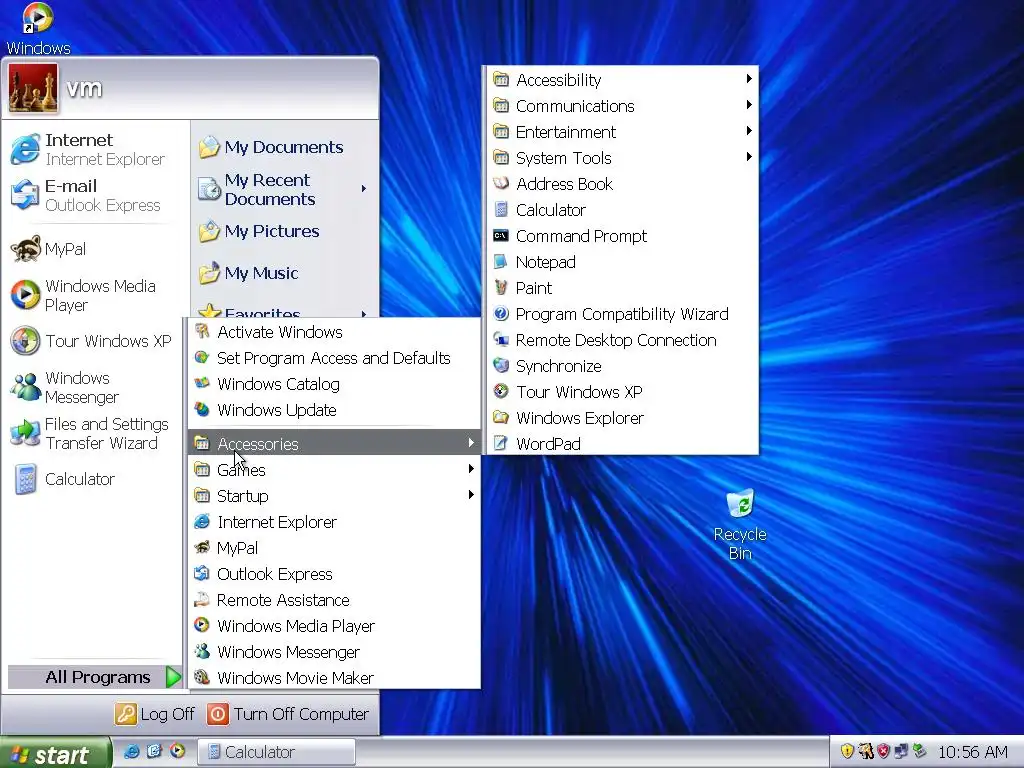Launch MyPal from the recent programs list
The image size is (1024, 768).
(x=95, y=249)
